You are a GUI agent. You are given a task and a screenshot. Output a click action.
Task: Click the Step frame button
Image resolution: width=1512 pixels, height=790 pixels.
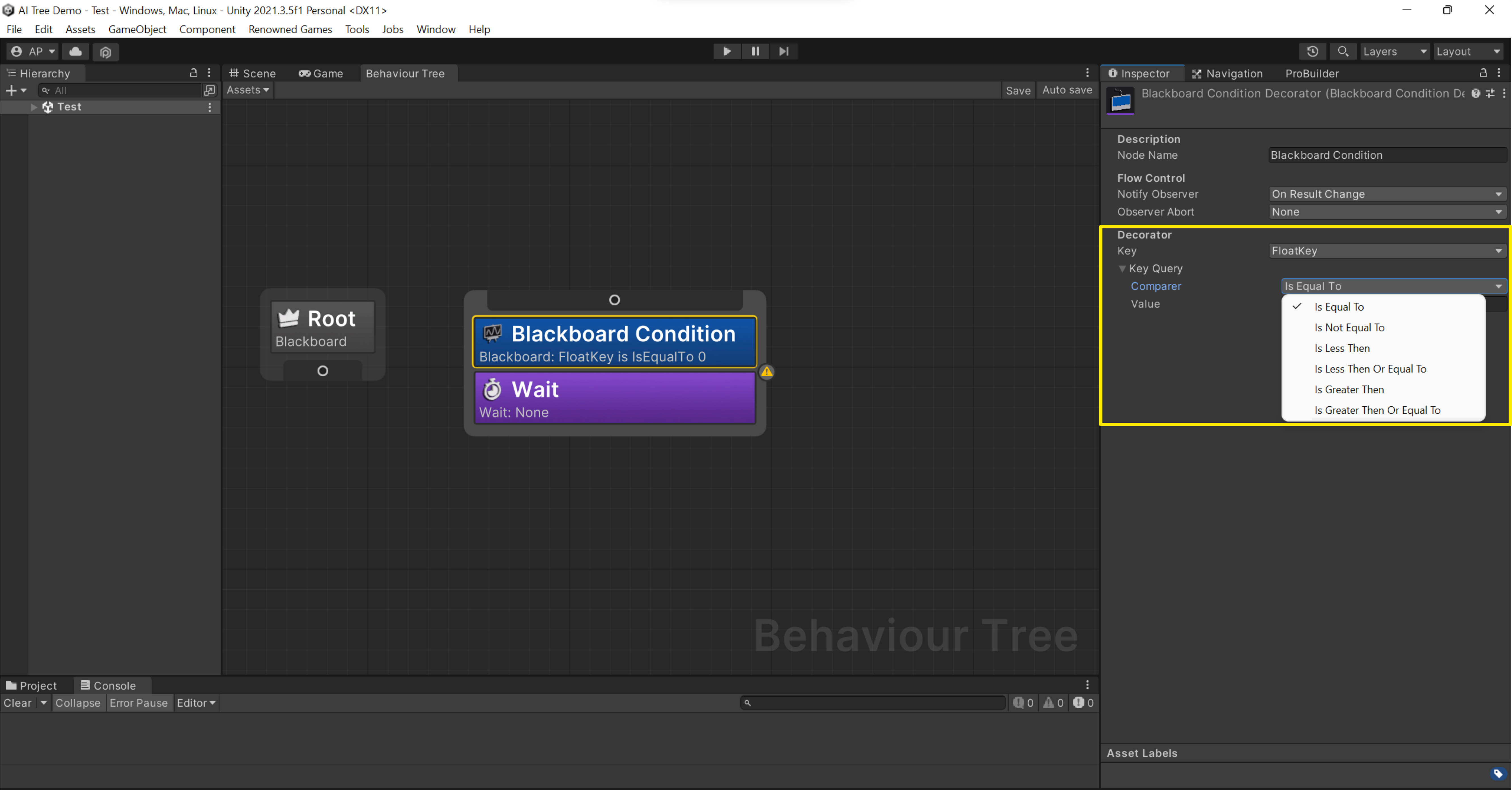coord(784,51)
